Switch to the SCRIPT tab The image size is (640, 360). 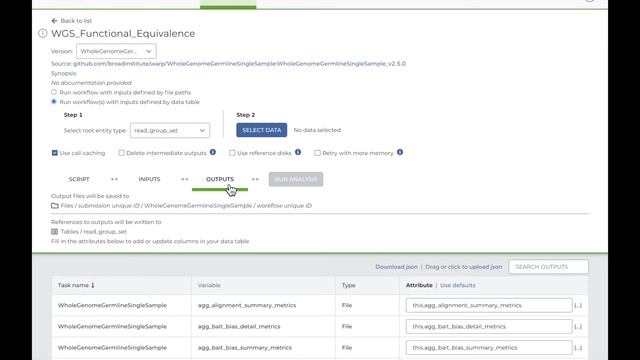79,179
